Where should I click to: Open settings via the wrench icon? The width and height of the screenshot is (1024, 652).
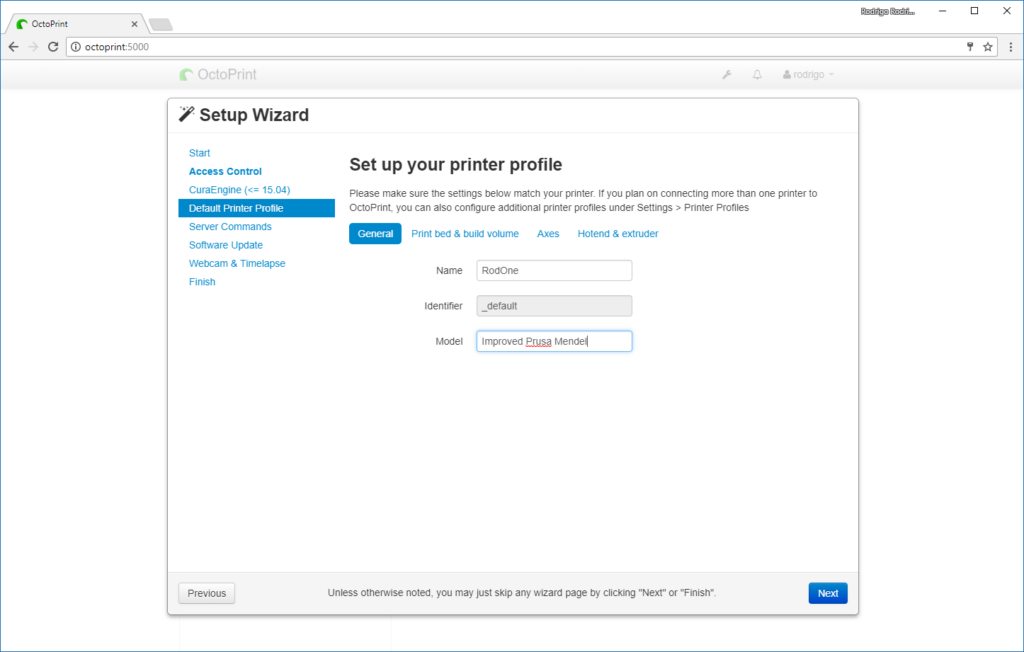pyautogui.click(x=727, y=74)
